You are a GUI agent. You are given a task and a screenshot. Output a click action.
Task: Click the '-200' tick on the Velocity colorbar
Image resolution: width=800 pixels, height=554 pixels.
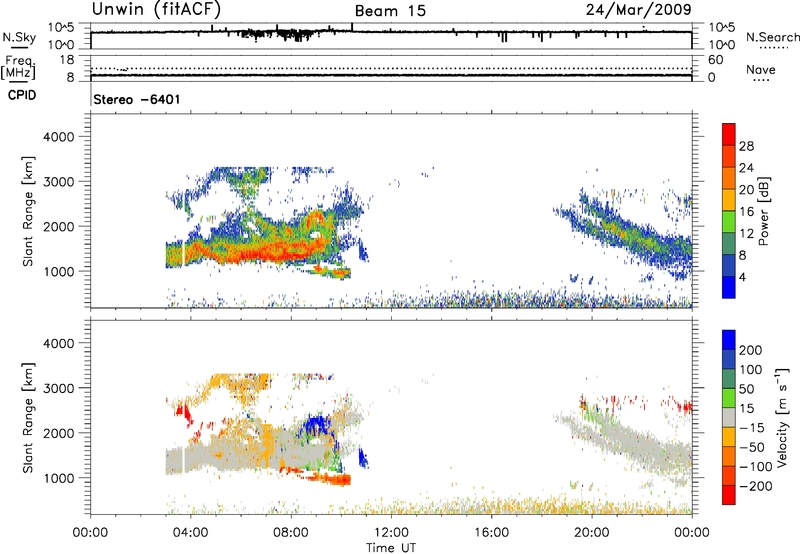point(756,486)
